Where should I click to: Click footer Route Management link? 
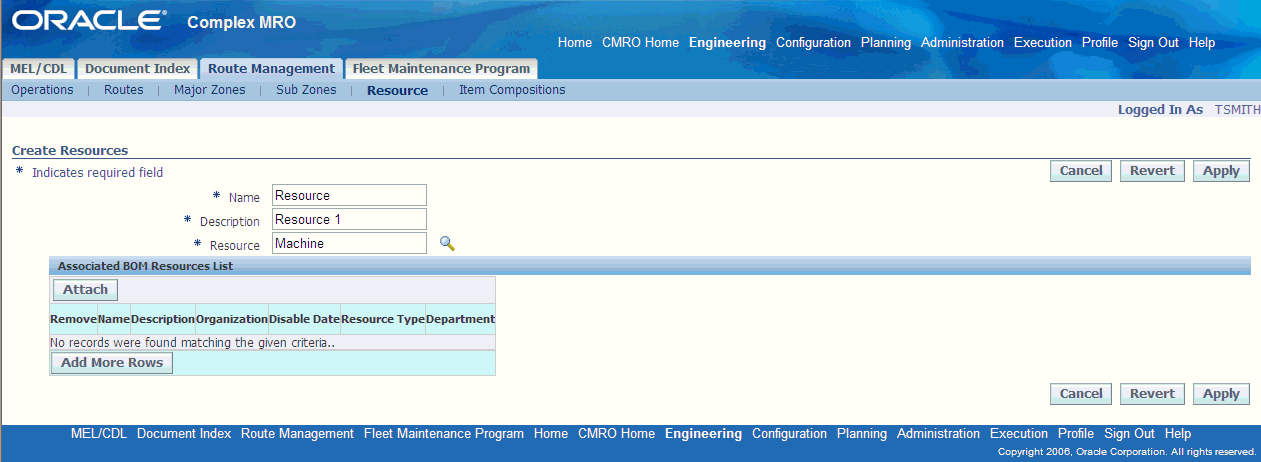(297, 434)
